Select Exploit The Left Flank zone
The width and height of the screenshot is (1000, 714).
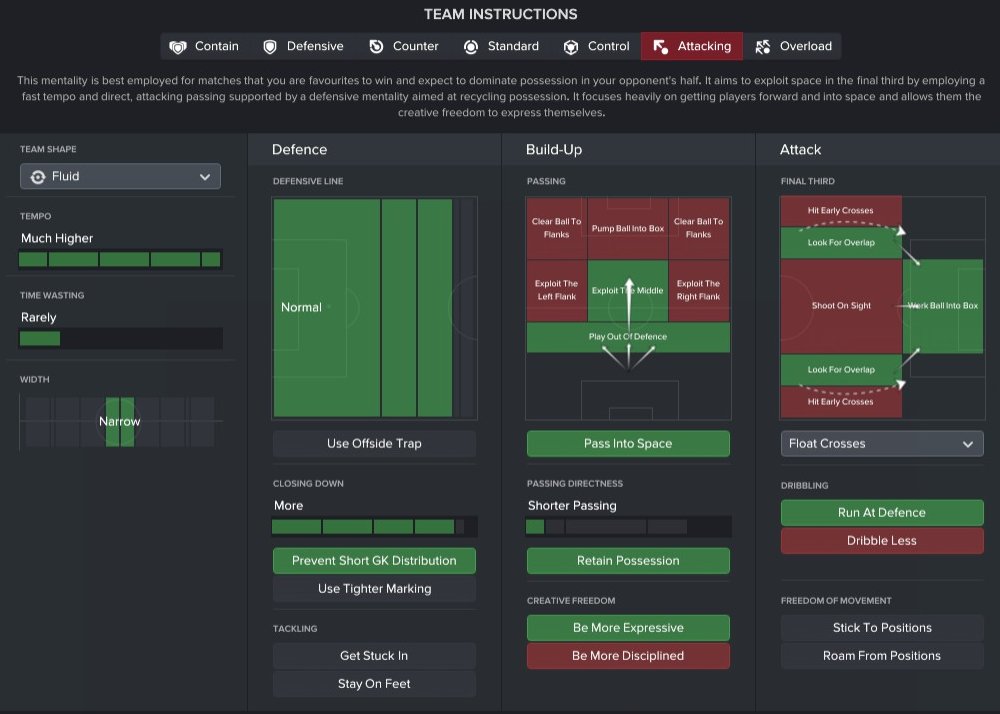557,290
